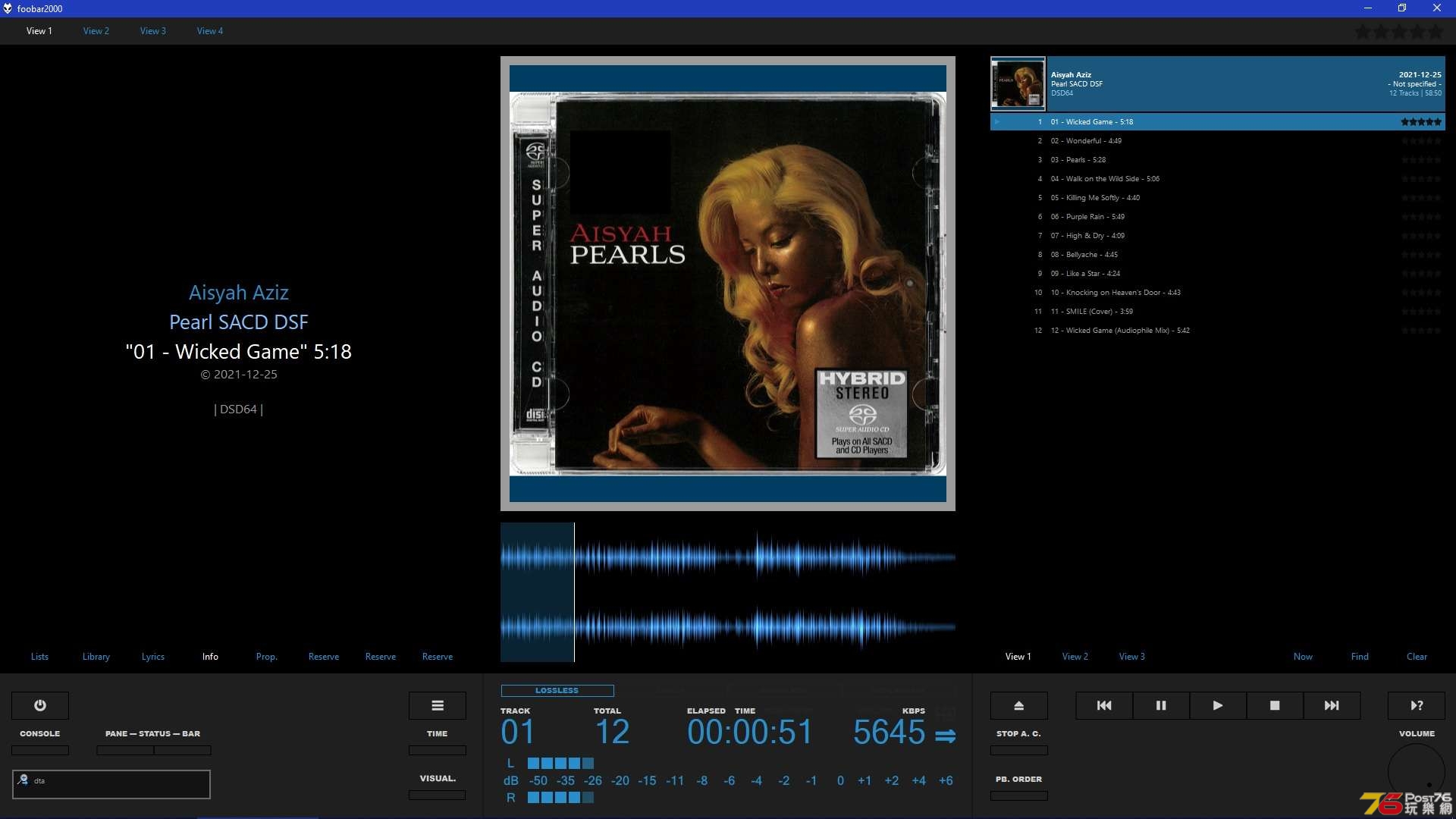Select track 06 - Purple Rain

1218,217
